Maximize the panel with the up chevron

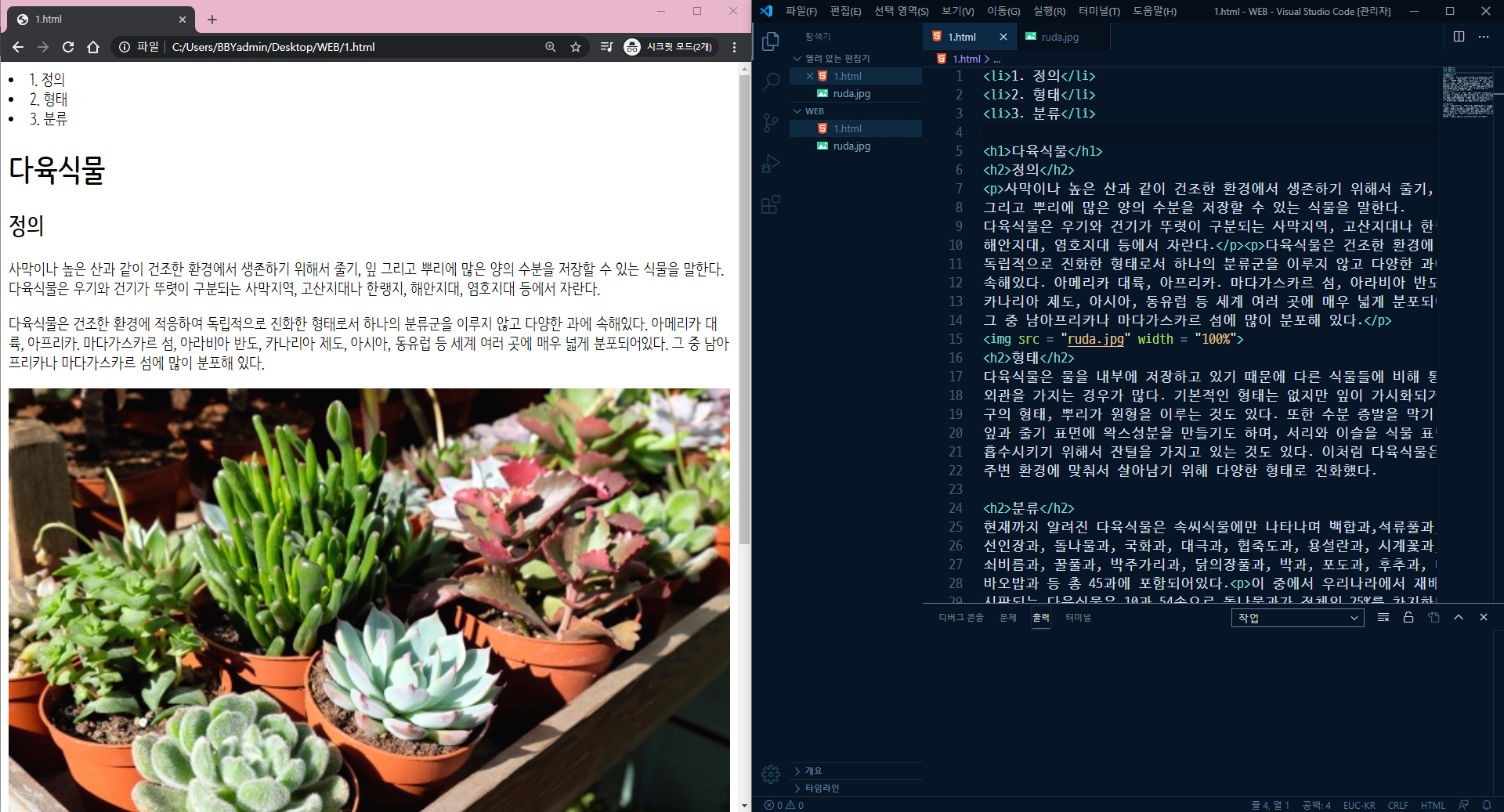1459,618
